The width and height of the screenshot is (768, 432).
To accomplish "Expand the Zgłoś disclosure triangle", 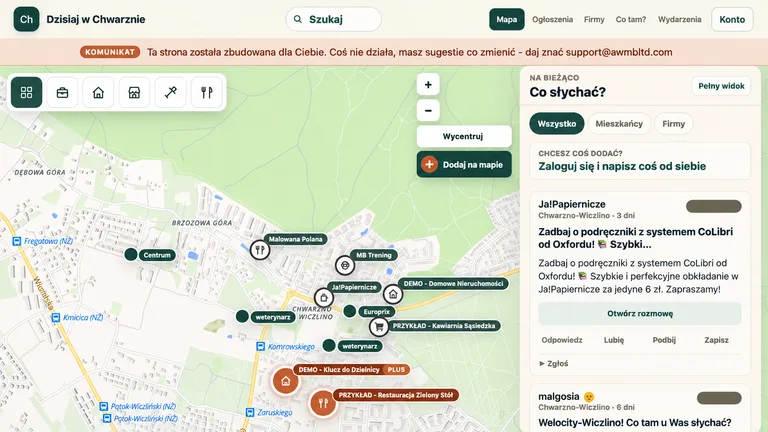I will (542, 363).
